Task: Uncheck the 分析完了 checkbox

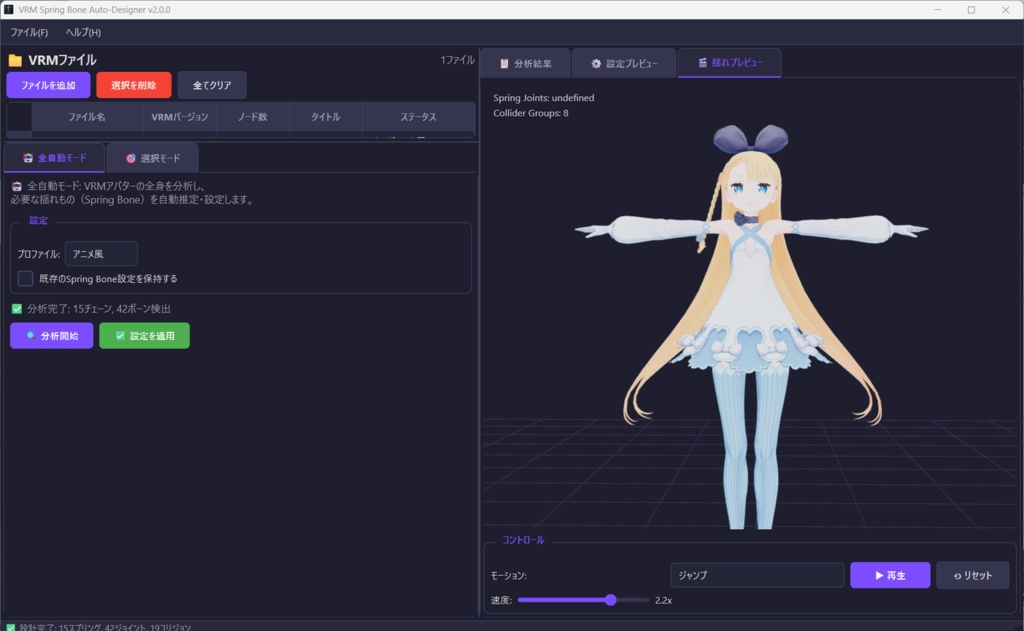Action: [17, 309]
